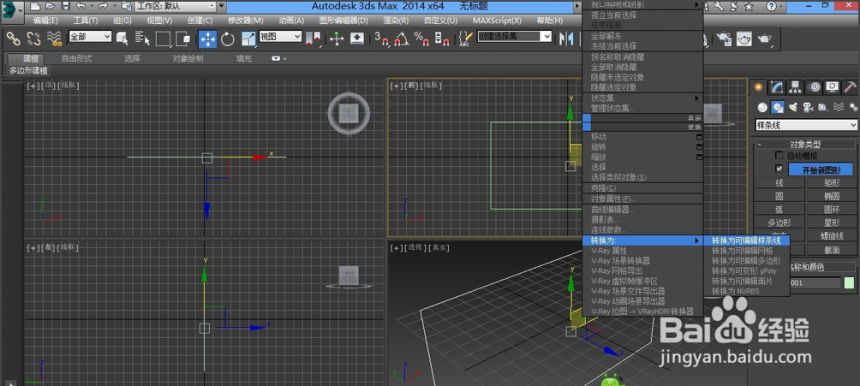860x386 pixels.
Task: Open the Create command panel tab
Action: pyautogui.click(x=759, y=87)
